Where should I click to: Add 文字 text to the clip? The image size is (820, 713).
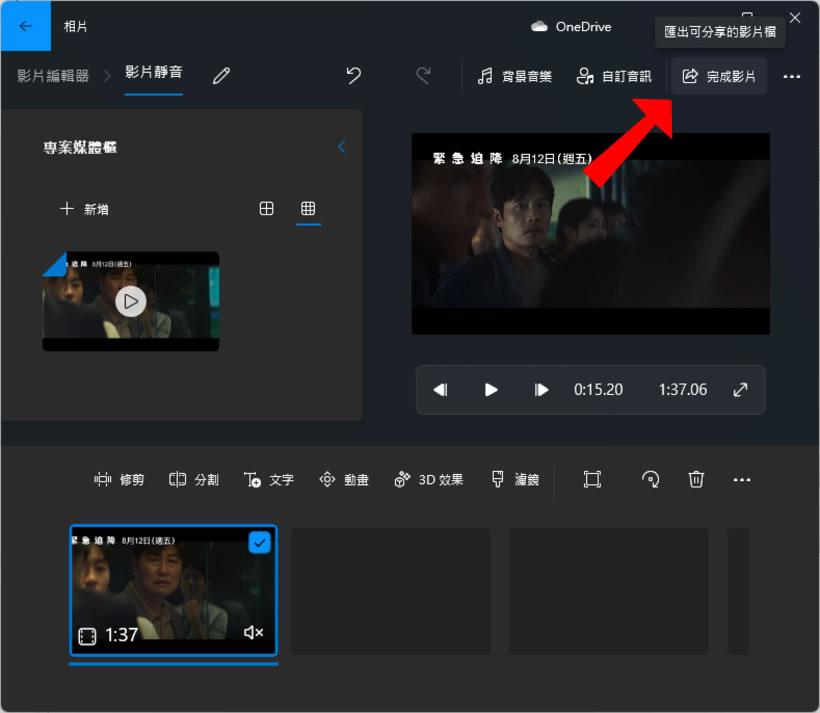click(269, 480)
